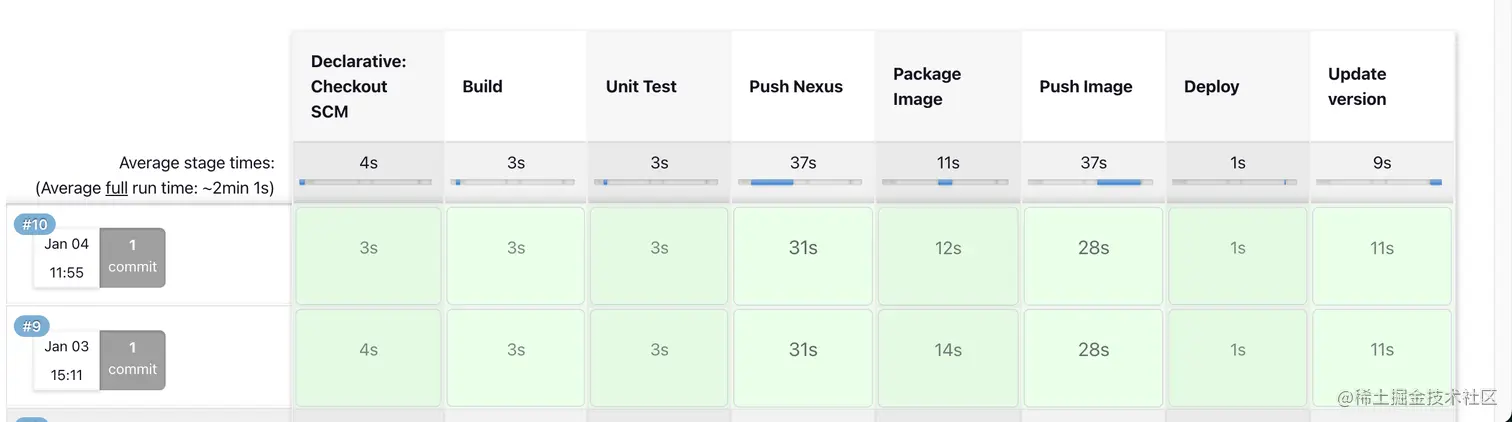Open build #9 Update version 11s cell
This screenshot has height=422, width=1512.
click(1381, 357)
